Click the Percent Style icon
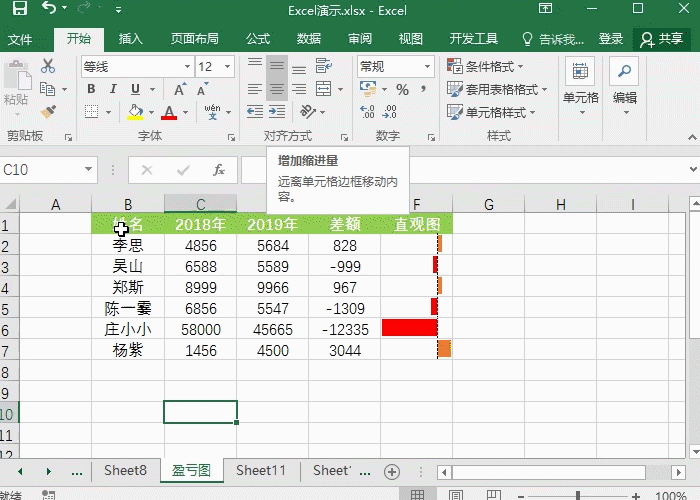The image size is (700, 500). (402, 89)
